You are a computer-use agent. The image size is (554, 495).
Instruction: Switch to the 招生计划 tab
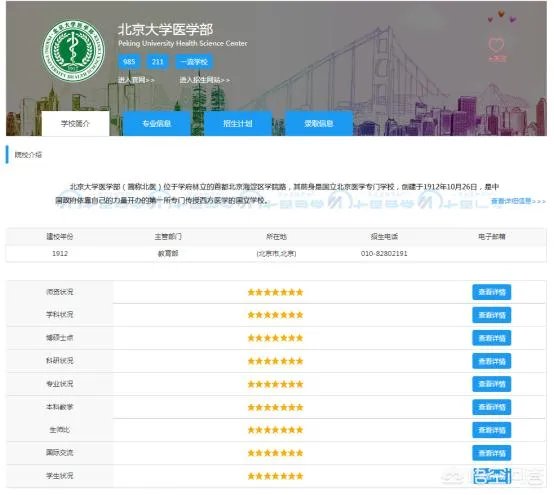tap(238, 123)
